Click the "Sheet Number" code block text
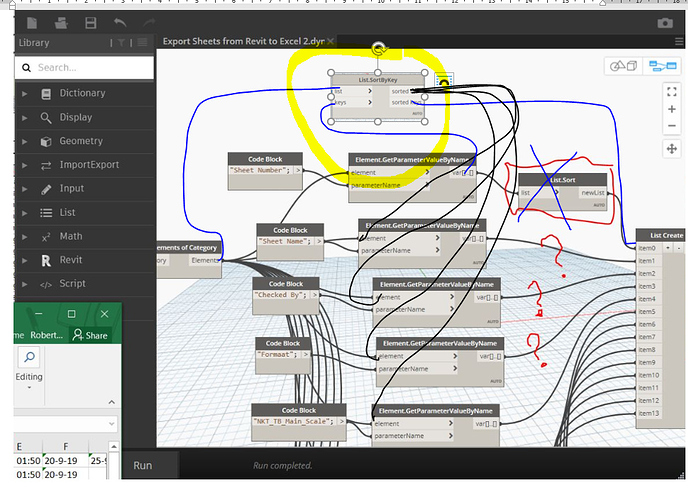Viewport: 688px width, 500px height. (259, 170)
